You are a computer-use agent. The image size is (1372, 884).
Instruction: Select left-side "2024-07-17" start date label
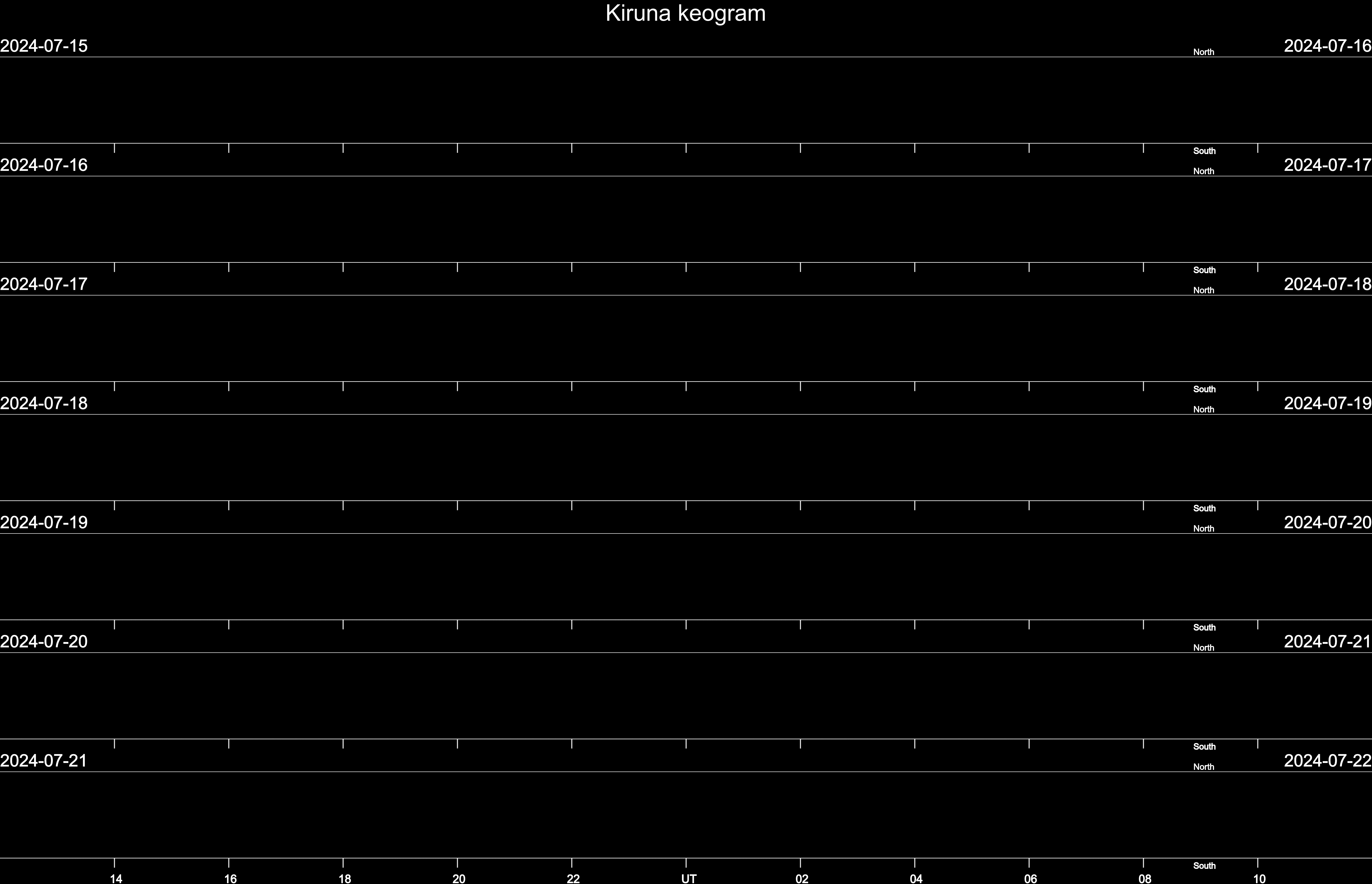[44, 284]
